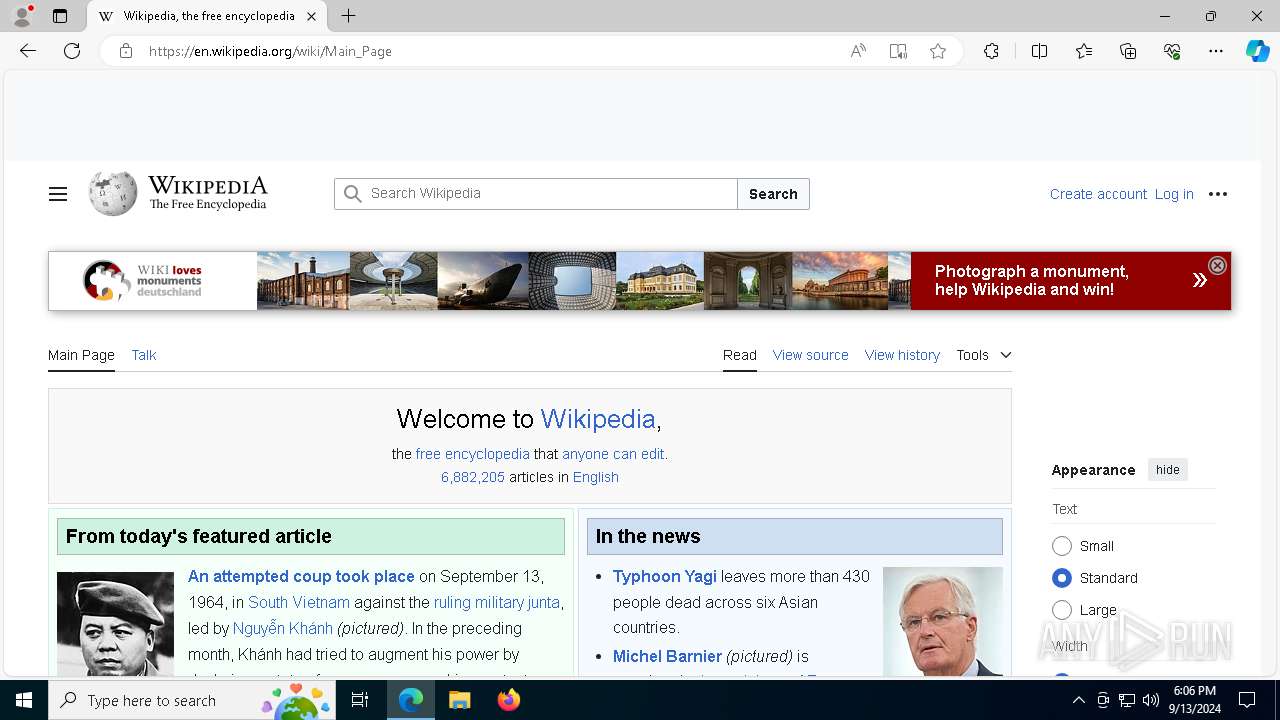Open the 'anyone can edit' link

(x=613, y=454)
